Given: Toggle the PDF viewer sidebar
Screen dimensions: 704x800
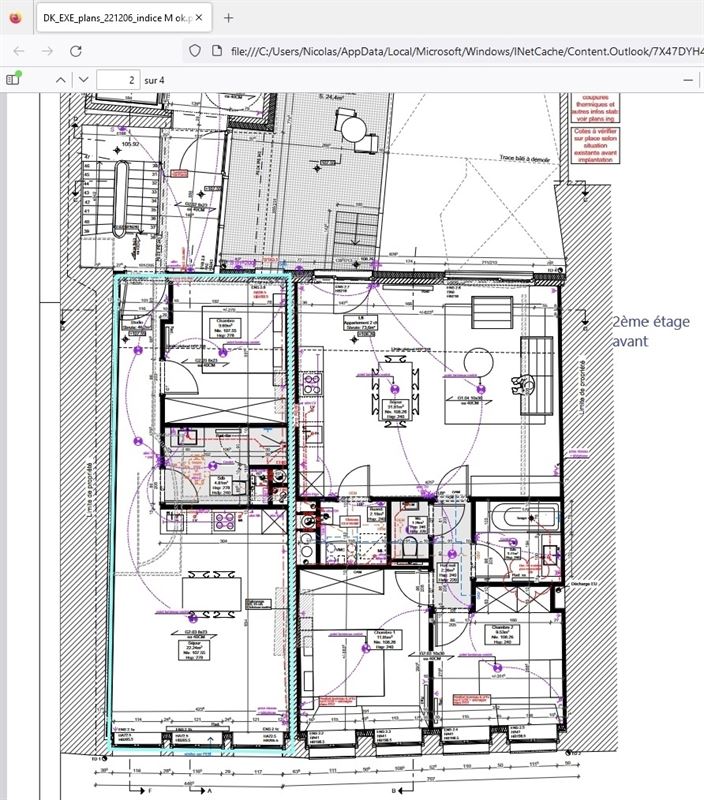Looking at the screenshot, I should (14, 79).
